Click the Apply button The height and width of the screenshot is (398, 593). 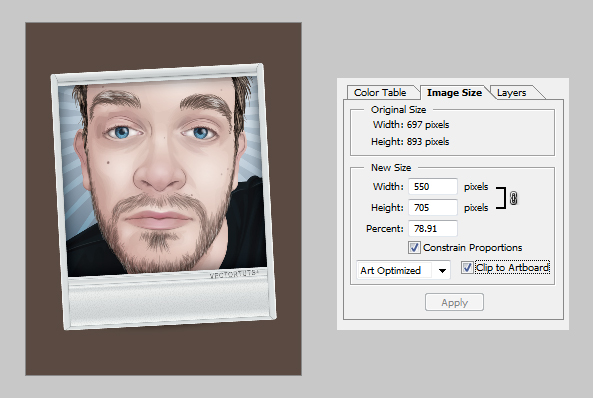click(454, 302)
